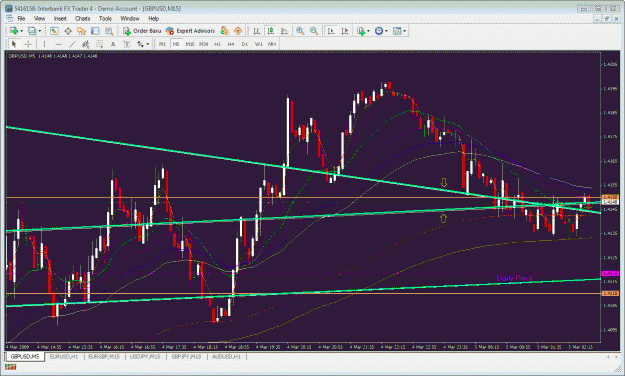Select the Vertical Line drawing tool
This screenshot has height=376, width=625.
click(44, 44)
